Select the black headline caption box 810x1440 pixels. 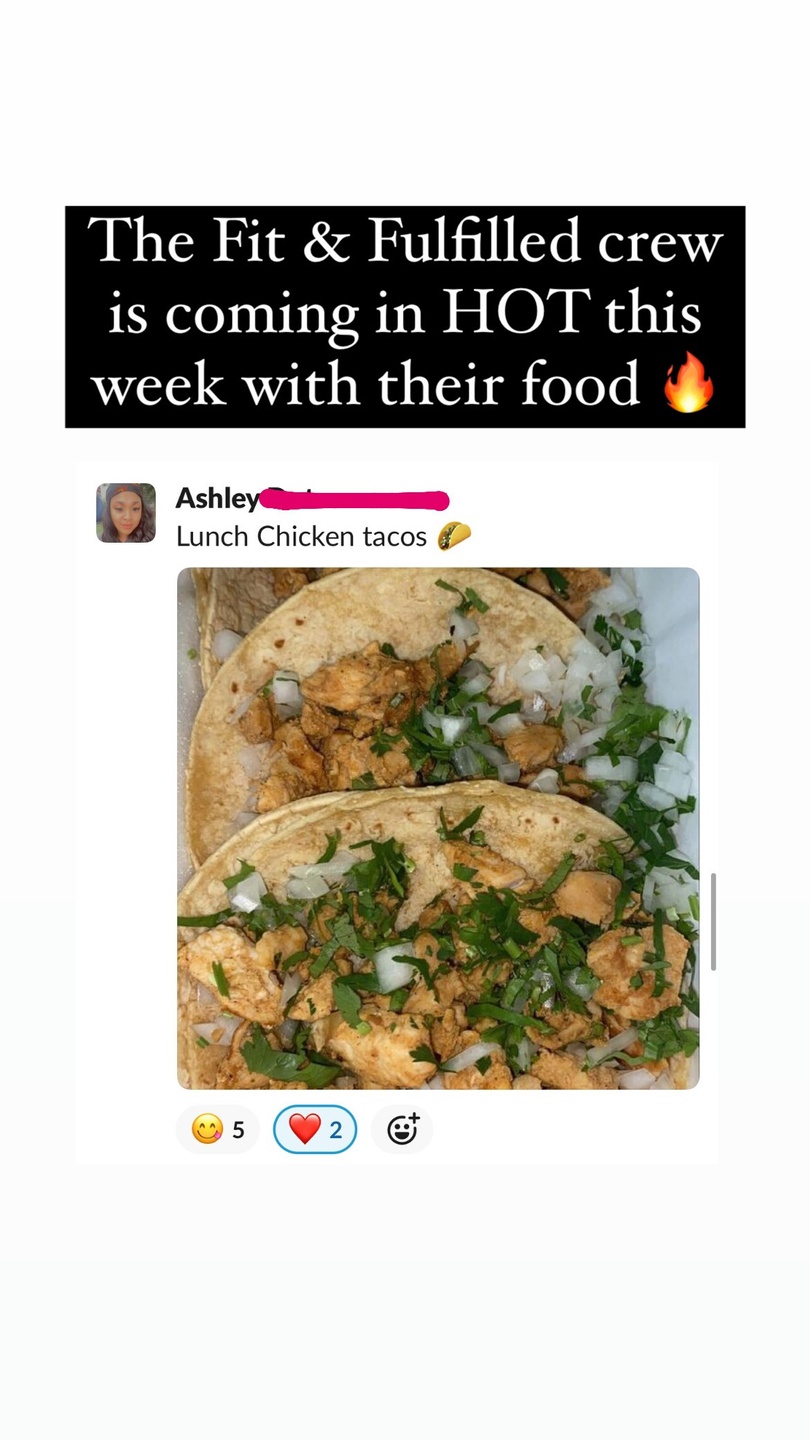[405, 317]
